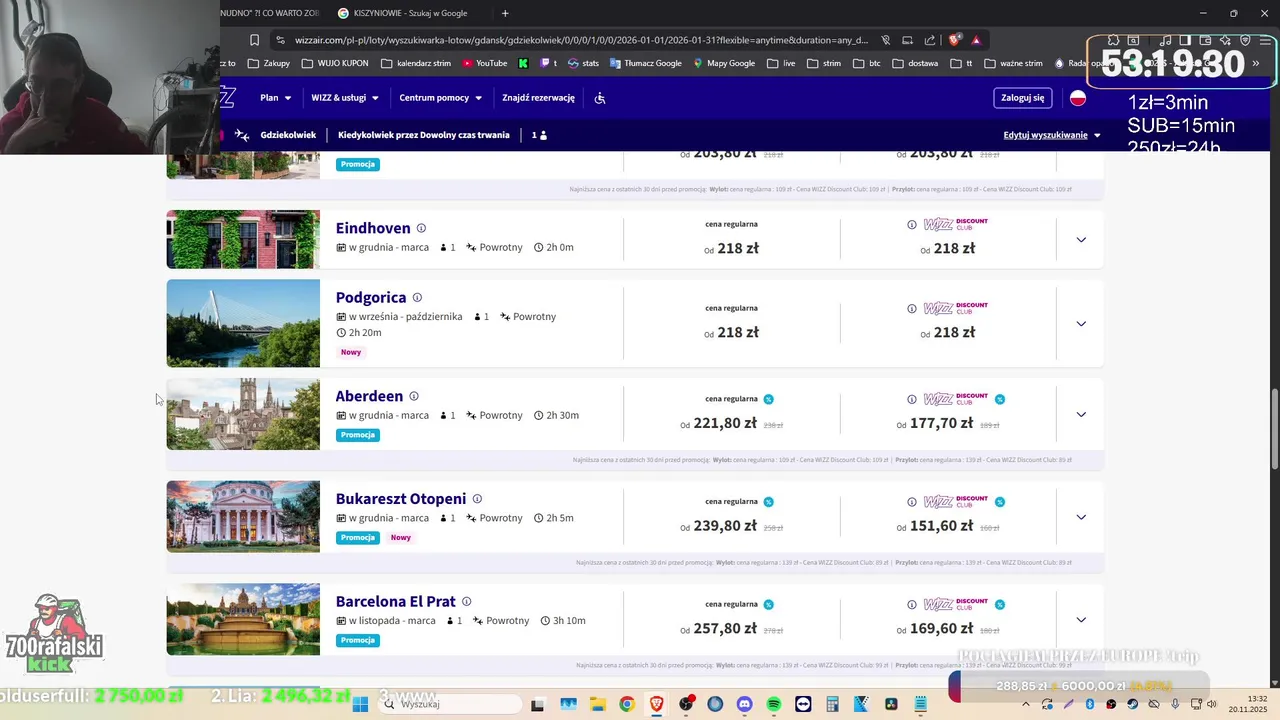The image size is (1280, 720).
Task: Click the page vertical scrollbar thumb
Action: coord(1275,428)
